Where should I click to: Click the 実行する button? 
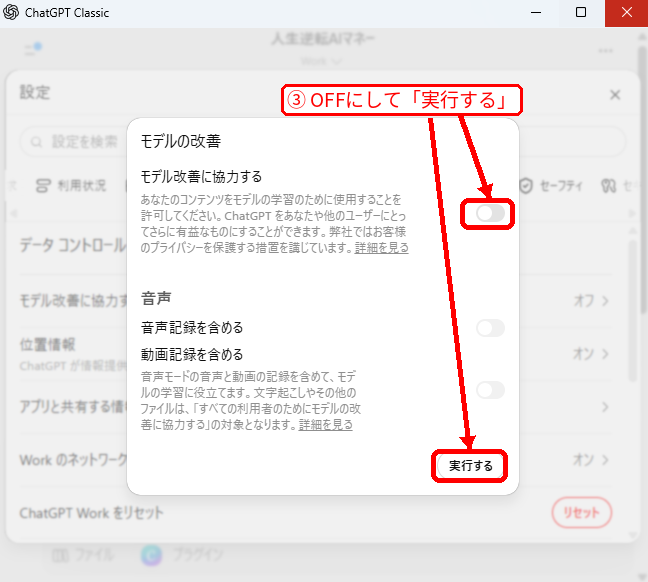point(470,466)
